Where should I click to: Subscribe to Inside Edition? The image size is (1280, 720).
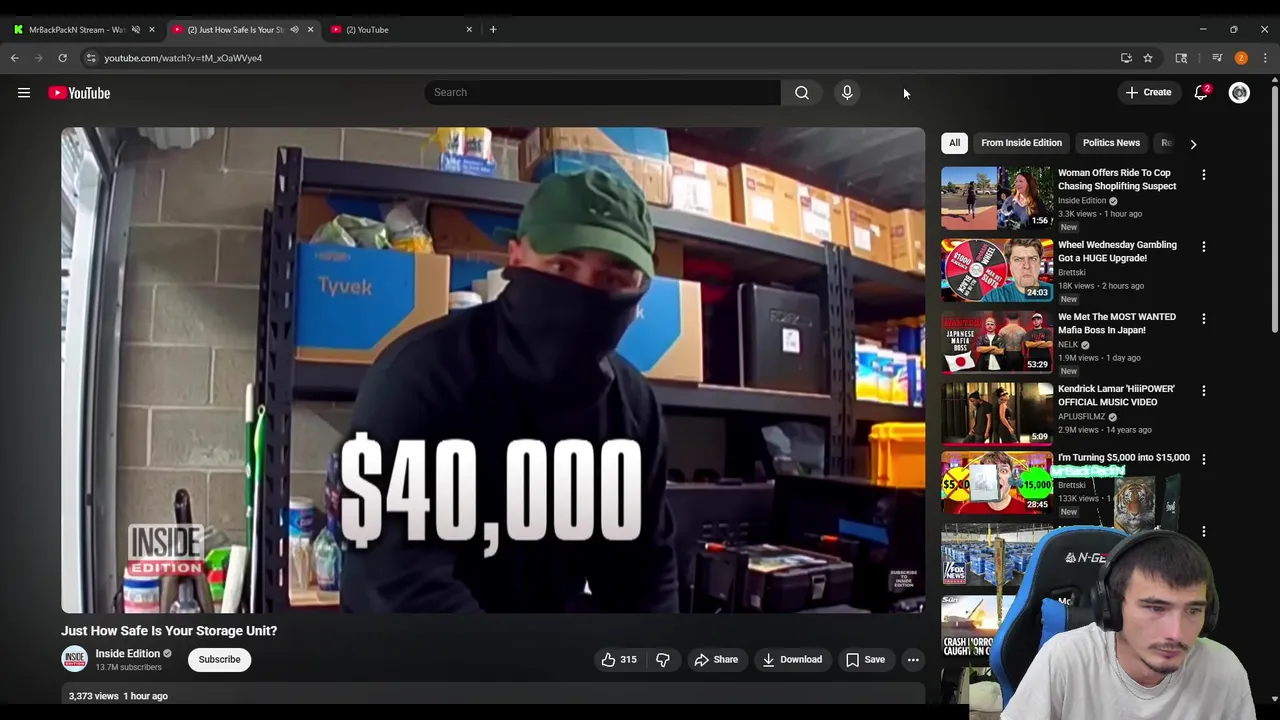[219, 660]
